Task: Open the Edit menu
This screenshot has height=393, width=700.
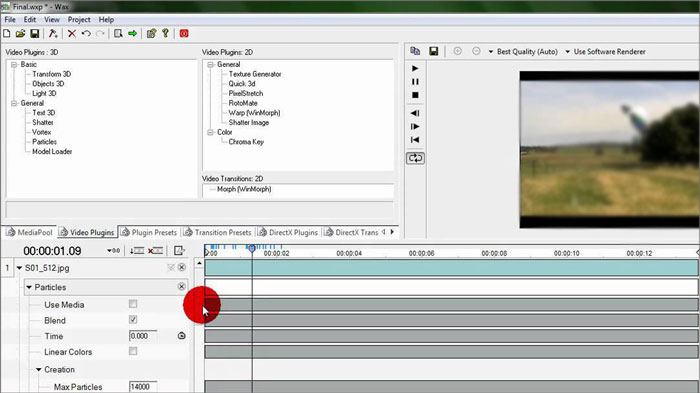Action: (x=29, y=20)
